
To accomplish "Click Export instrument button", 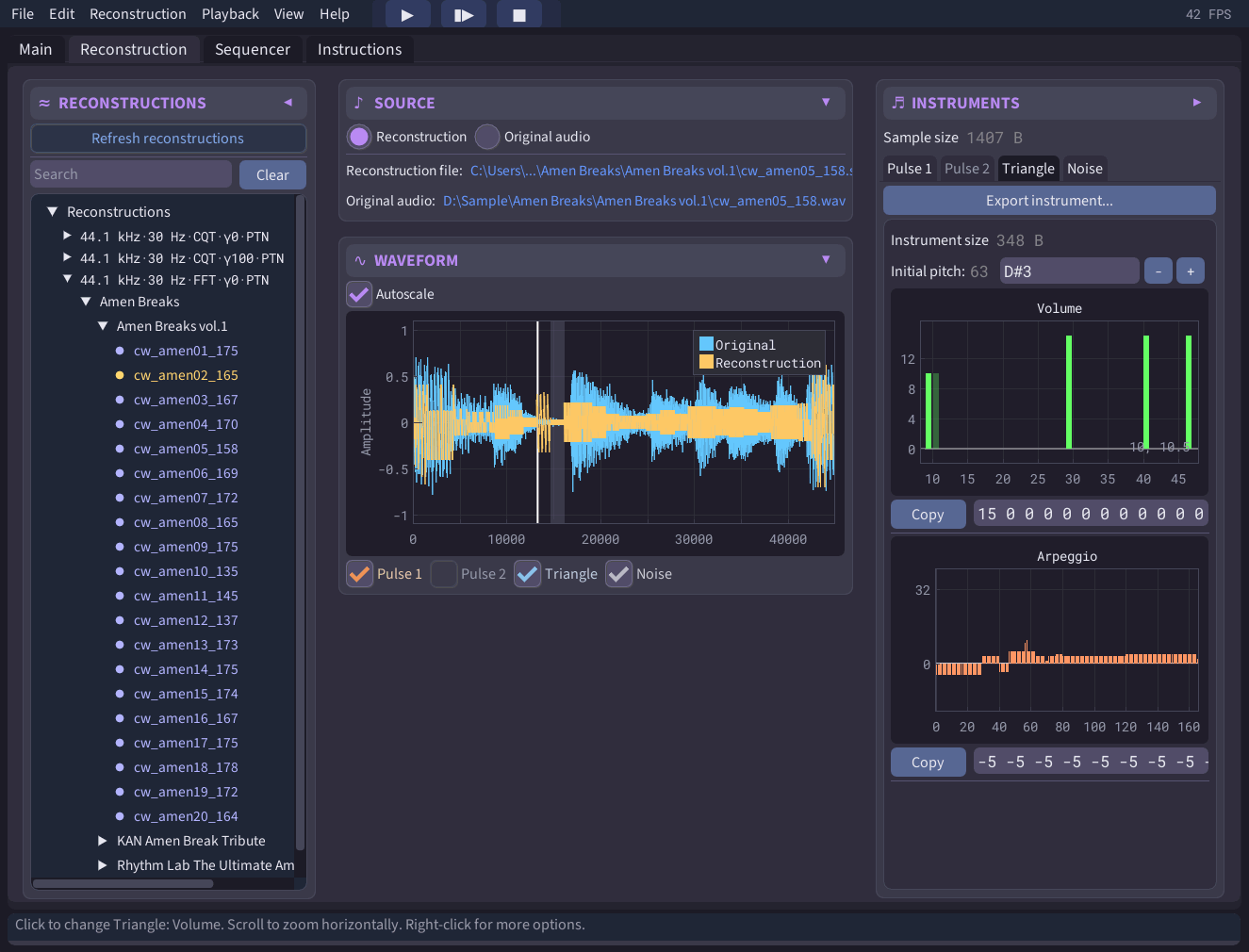I will 1049,201.
